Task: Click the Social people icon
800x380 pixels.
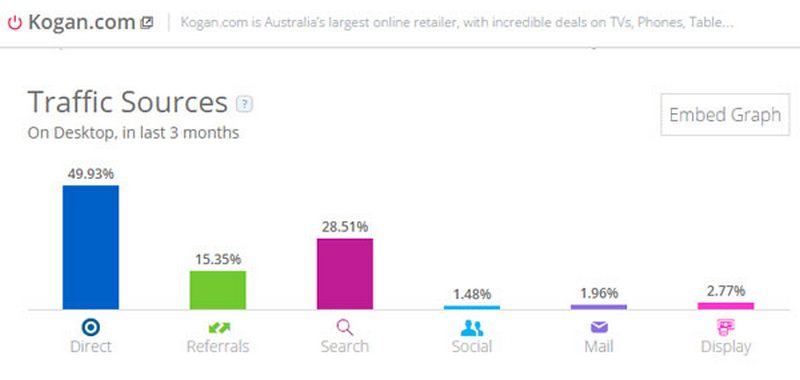Action: [x=472, y=328]
